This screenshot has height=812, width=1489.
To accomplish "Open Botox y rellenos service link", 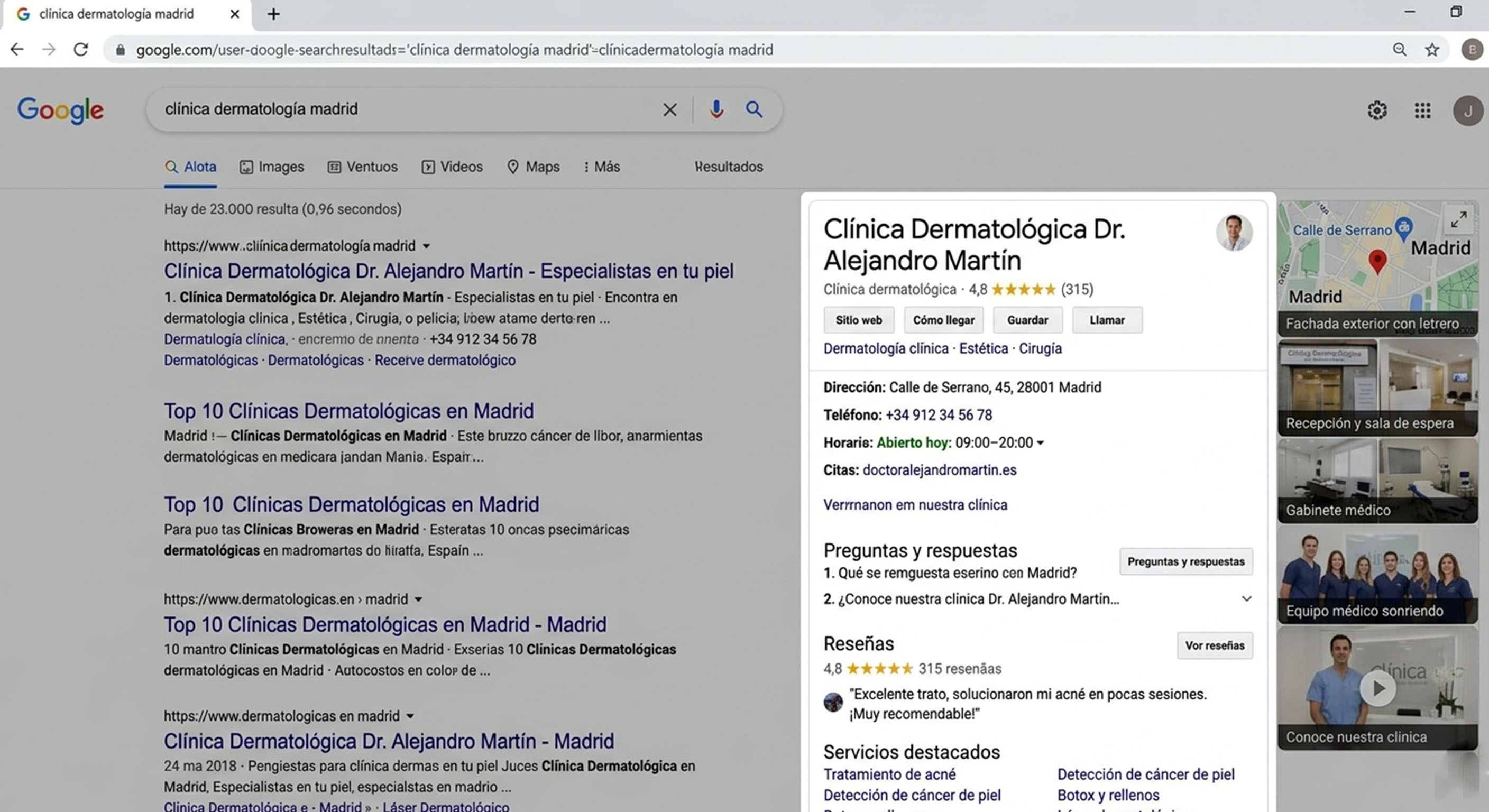I will pos(1108,795).
